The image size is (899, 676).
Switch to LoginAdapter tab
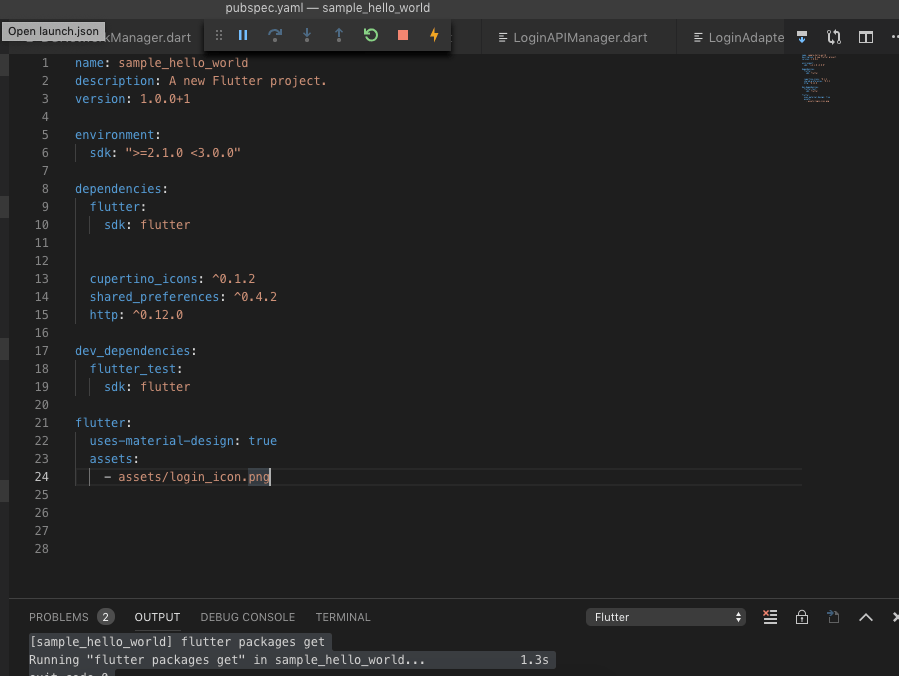coord(738,38)
